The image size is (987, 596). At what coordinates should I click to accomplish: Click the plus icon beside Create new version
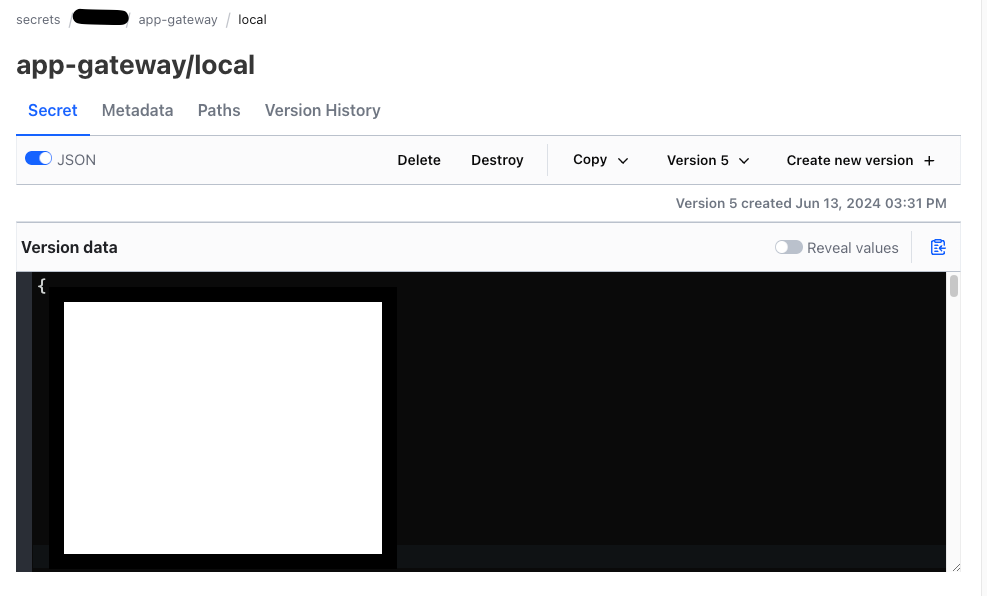coord(929,160)
